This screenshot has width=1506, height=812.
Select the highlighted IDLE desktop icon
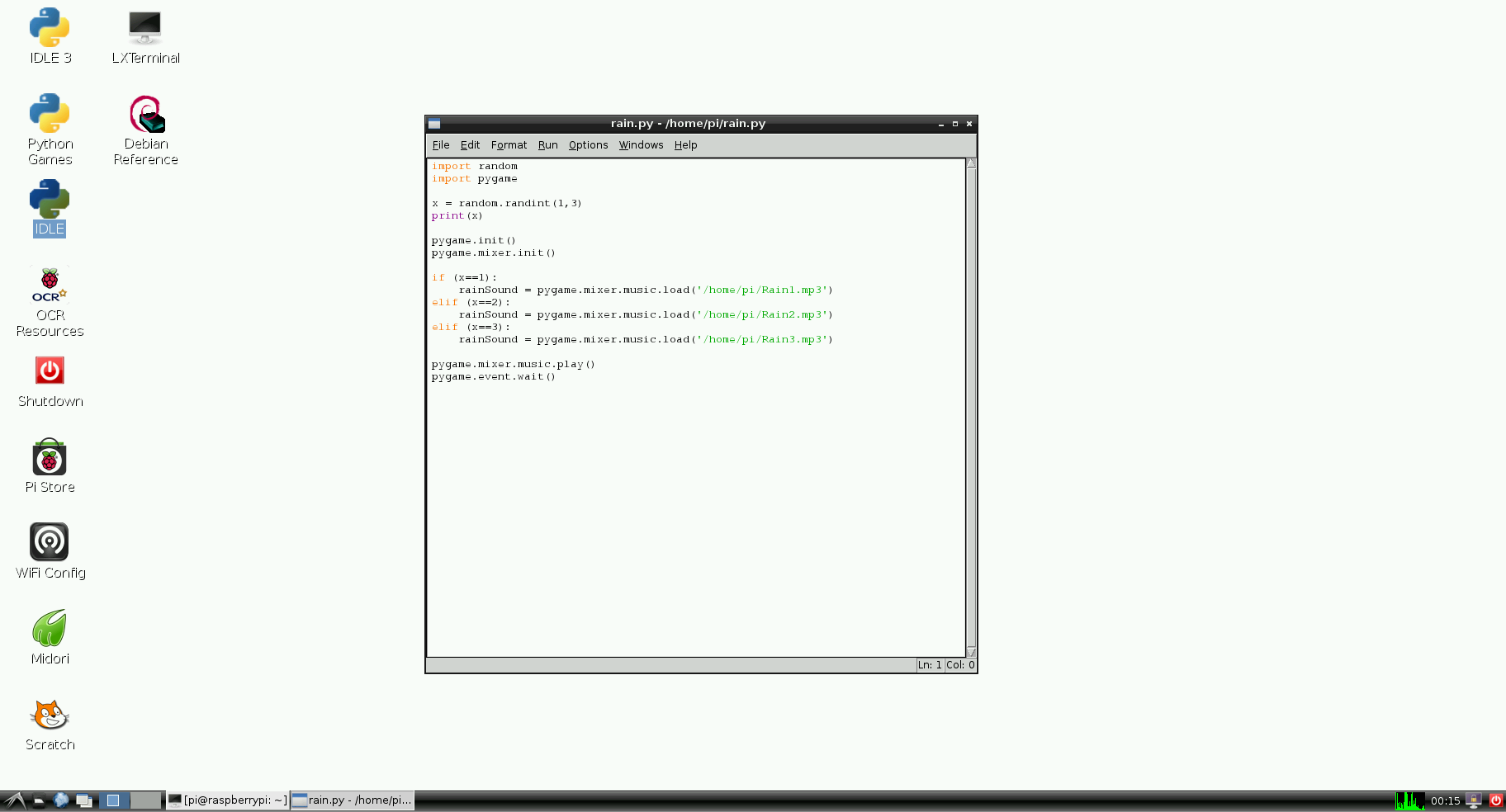tap(50, 209)
